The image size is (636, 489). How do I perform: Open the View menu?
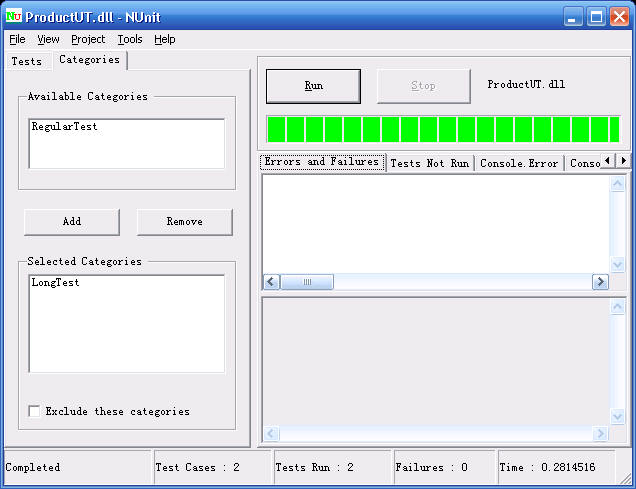point(48,39)
